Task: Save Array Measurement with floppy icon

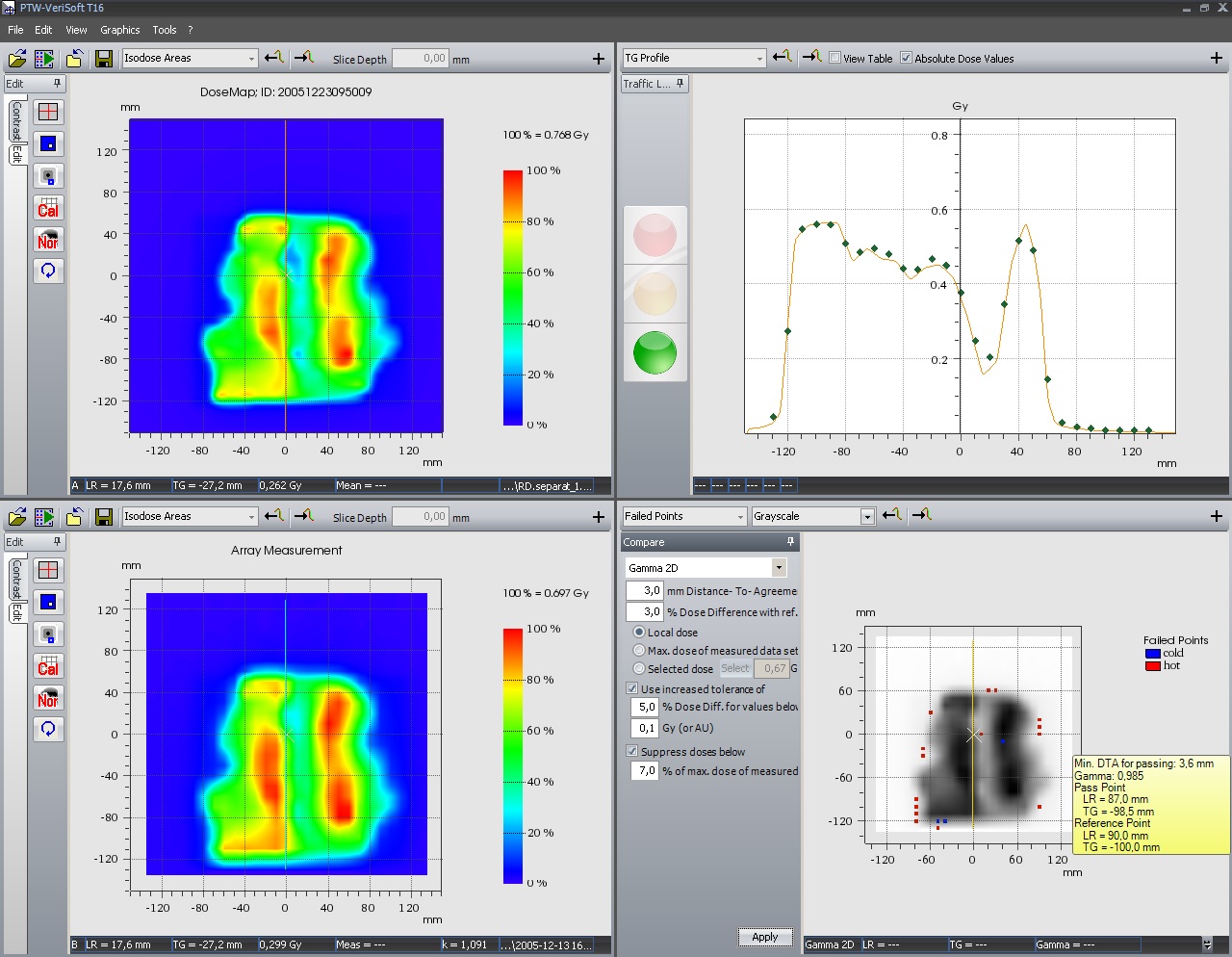Action: click(x=104, y=517)
